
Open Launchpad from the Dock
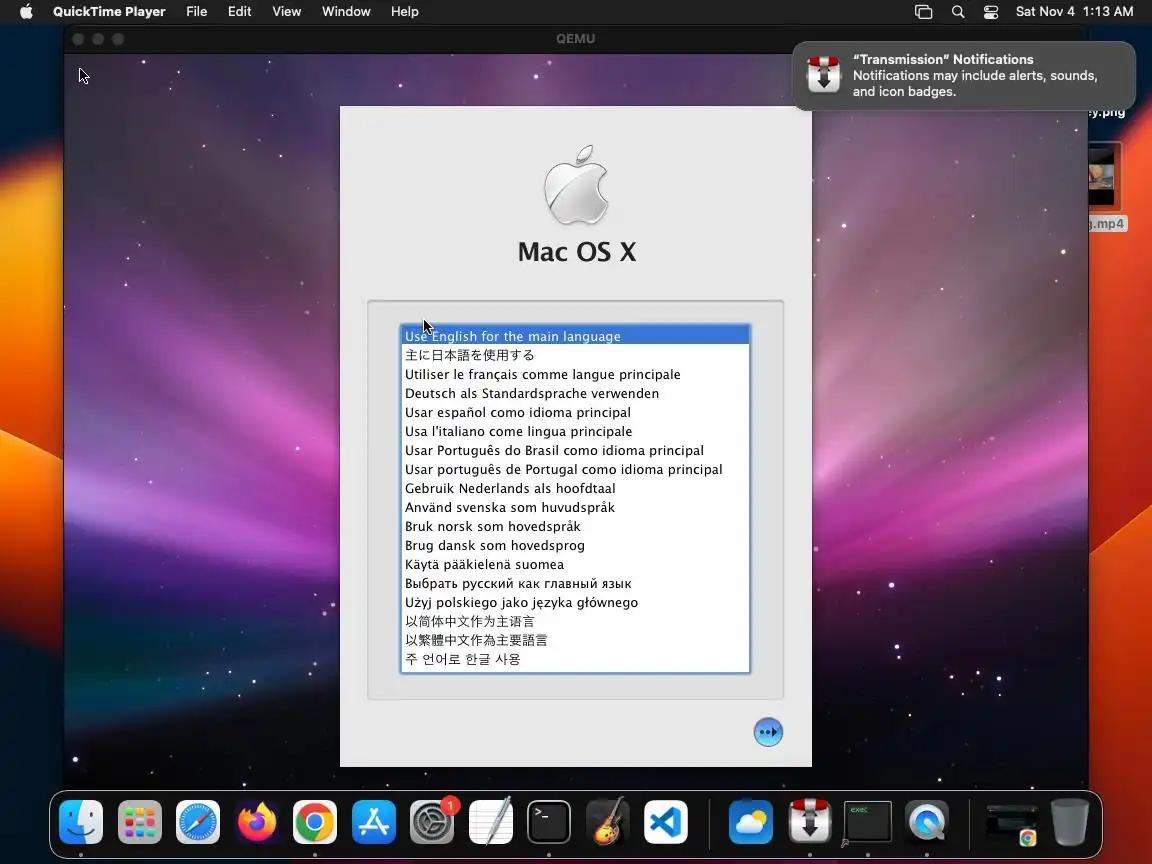(x=140, y=822)
